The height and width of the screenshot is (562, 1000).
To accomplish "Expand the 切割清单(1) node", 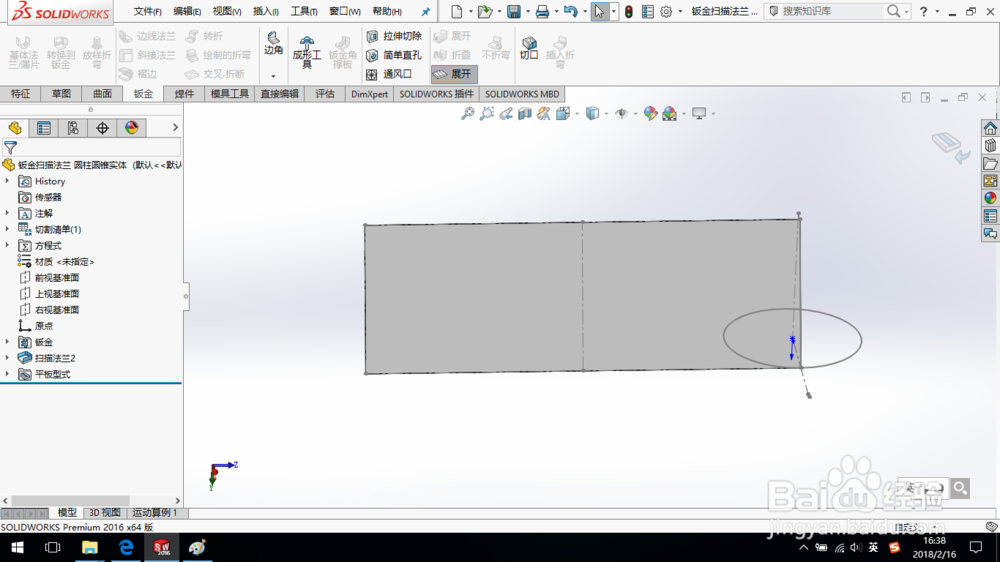I will [x=7, y=229].
